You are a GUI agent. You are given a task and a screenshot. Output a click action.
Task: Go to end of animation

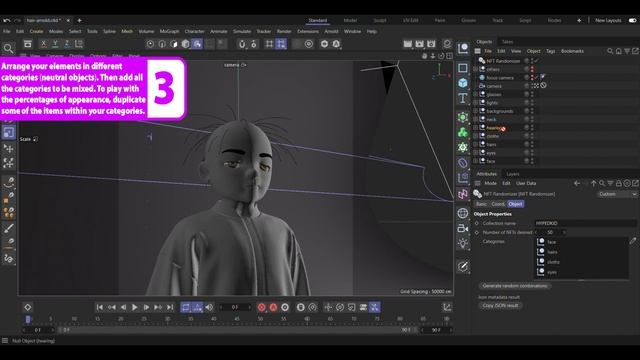[170, 307]
